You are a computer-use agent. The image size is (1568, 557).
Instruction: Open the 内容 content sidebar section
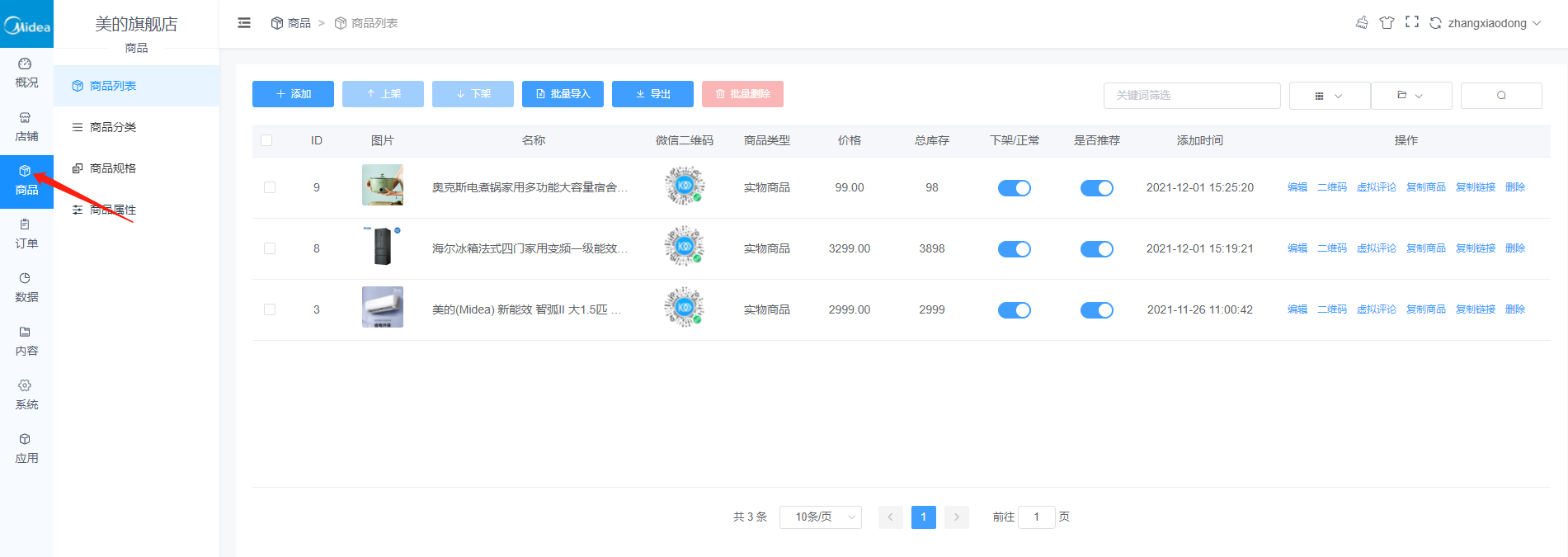[x=26, y=342]
